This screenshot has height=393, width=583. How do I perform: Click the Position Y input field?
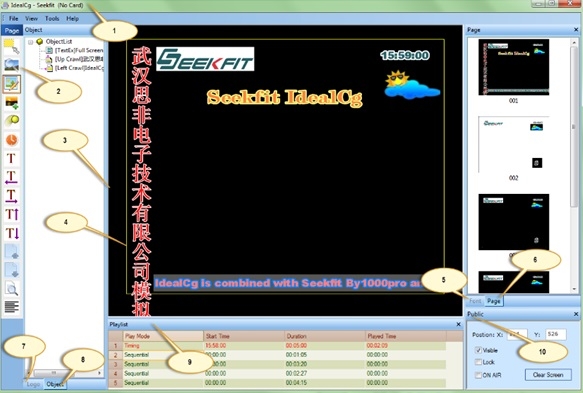555,334
